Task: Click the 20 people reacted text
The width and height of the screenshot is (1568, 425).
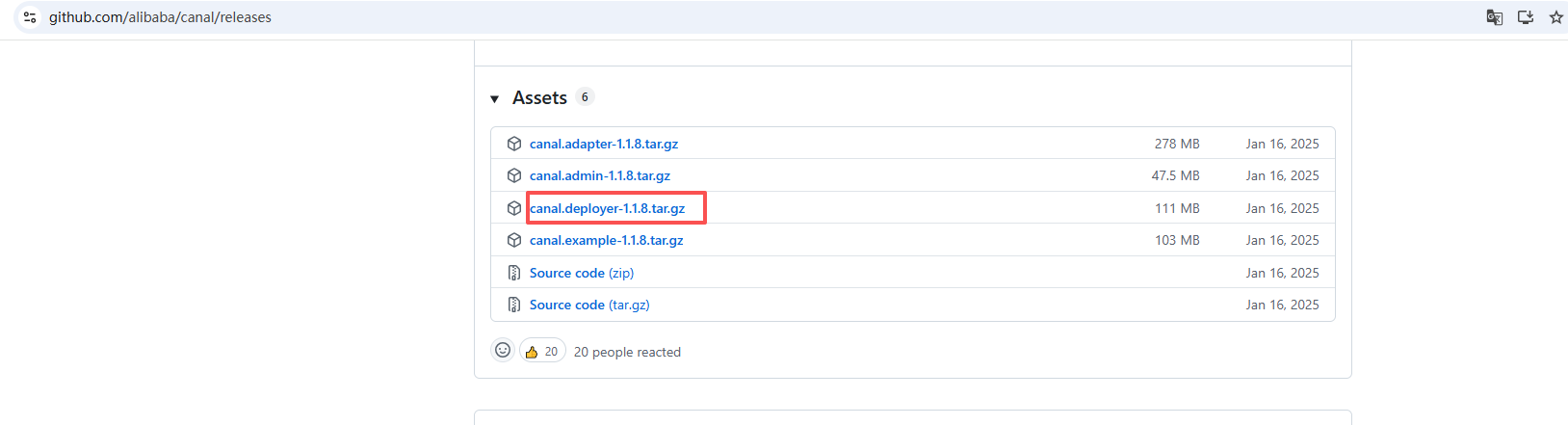Action: 627,352
